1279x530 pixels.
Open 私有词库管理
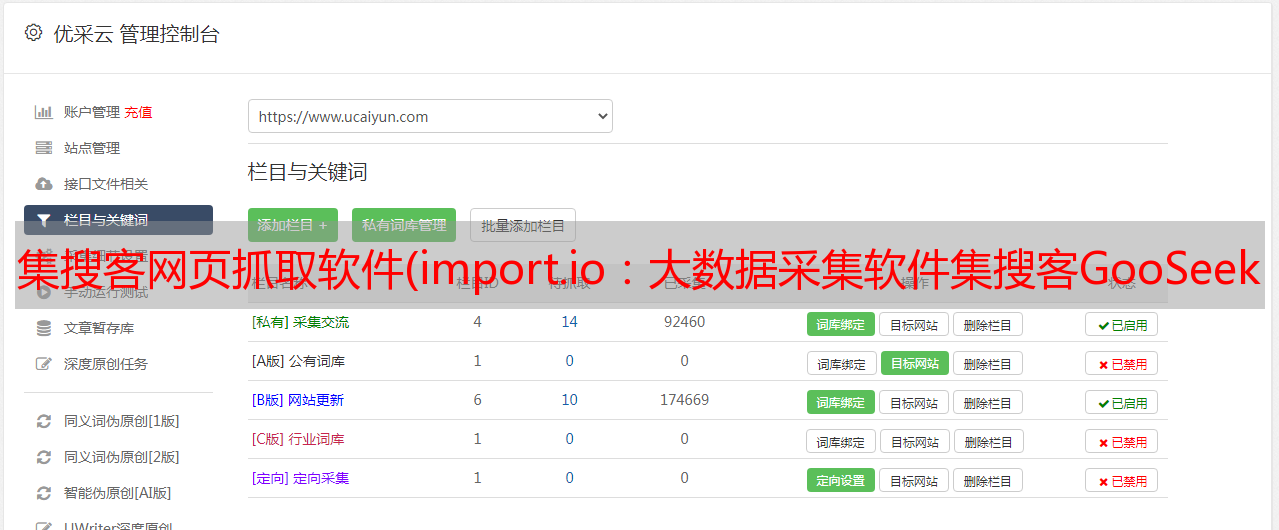coord(404,225)
